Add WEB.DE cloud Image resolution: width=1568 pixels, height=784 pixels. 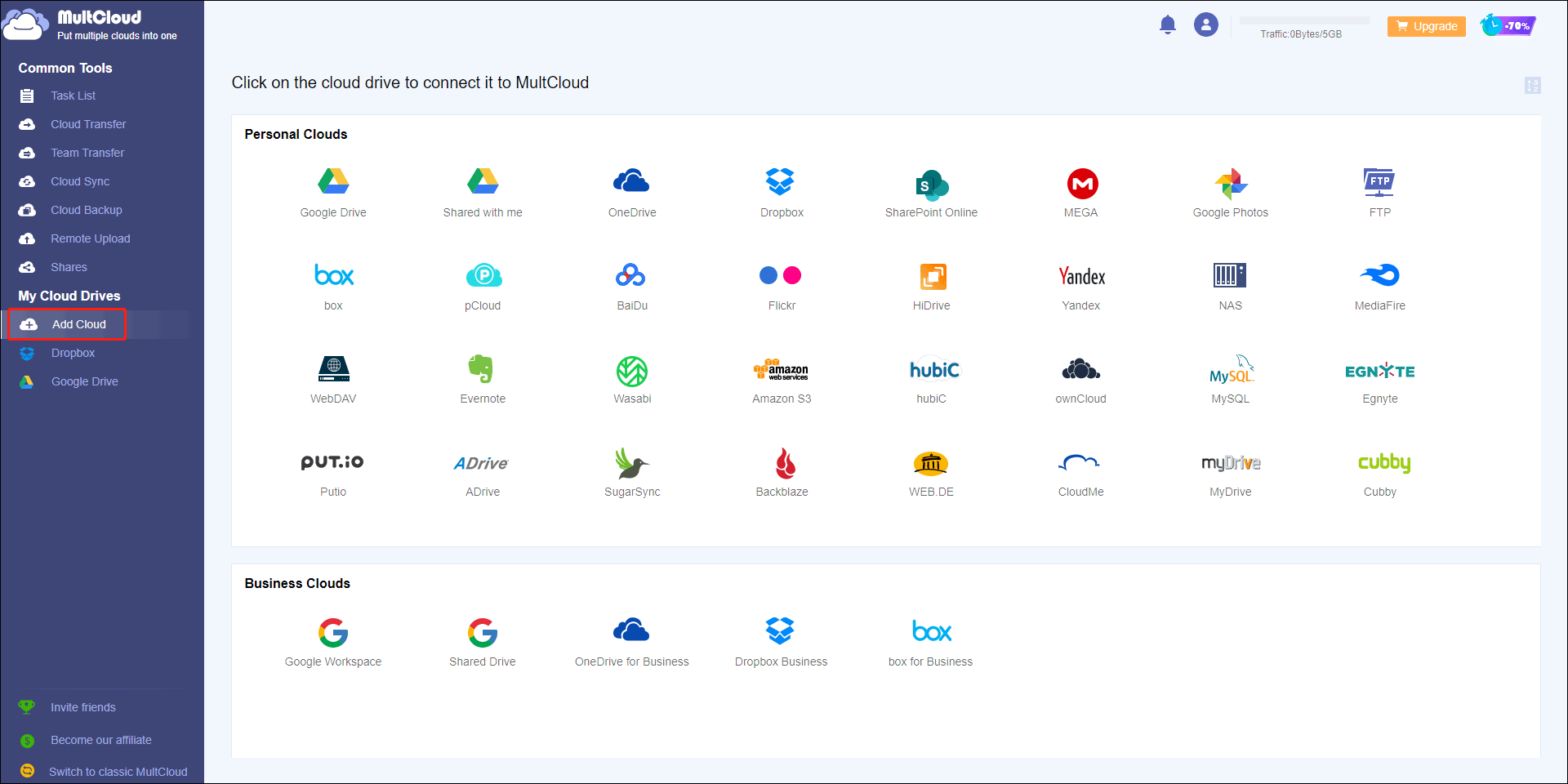coord(931,463)
